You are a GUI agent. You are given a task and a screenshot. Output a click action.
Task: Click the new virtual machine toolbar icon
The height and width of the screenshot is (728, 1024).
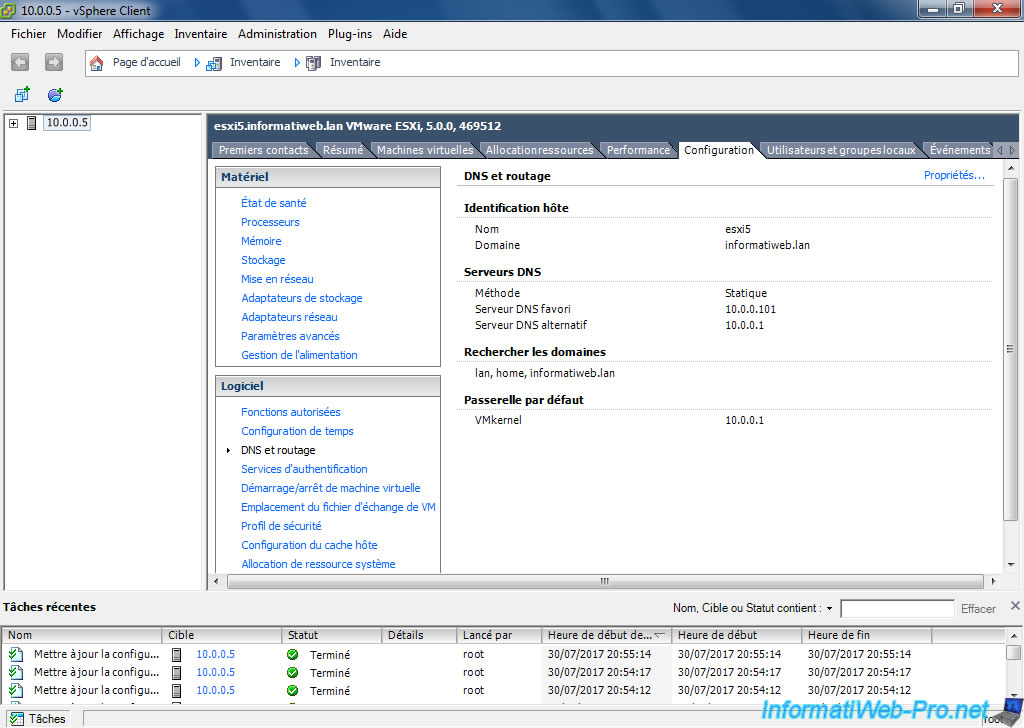(22, 95)
